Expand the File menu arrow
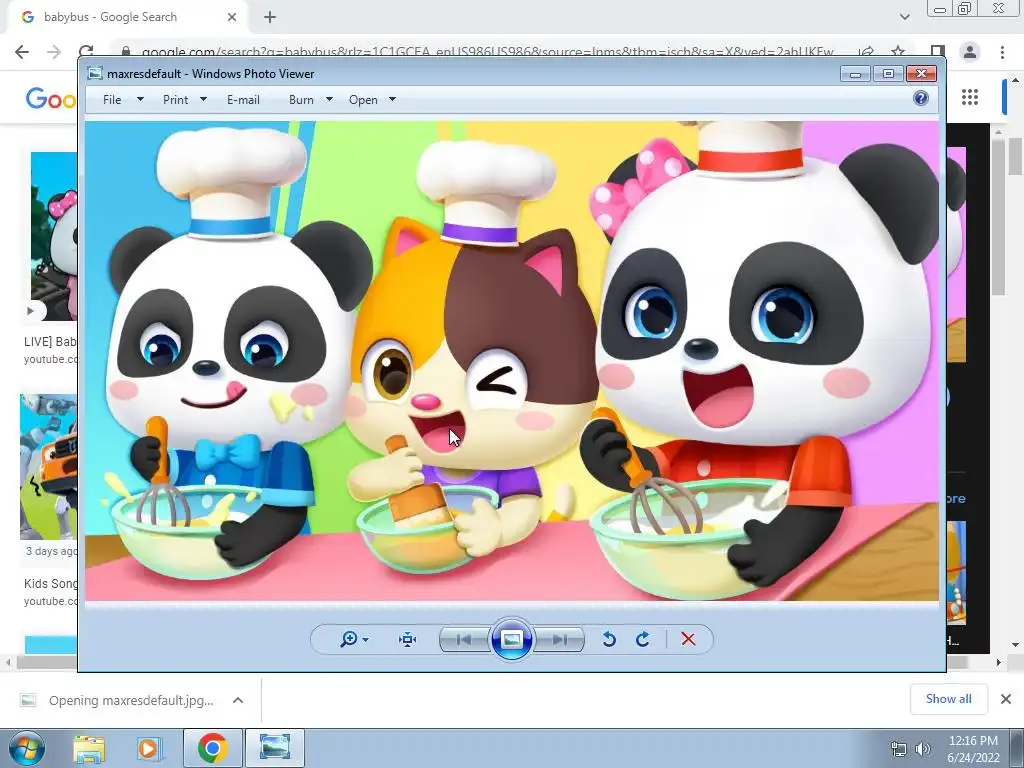 [140, 99]
